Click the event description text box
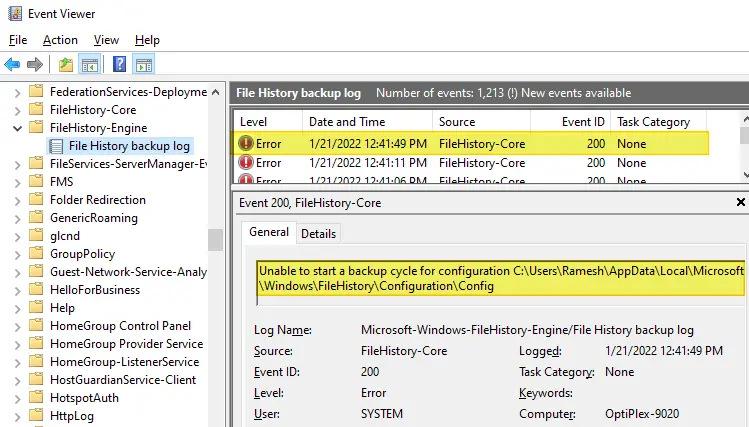Screen dimensions: 749x427 pyautogui.click(x=500, y=282)
